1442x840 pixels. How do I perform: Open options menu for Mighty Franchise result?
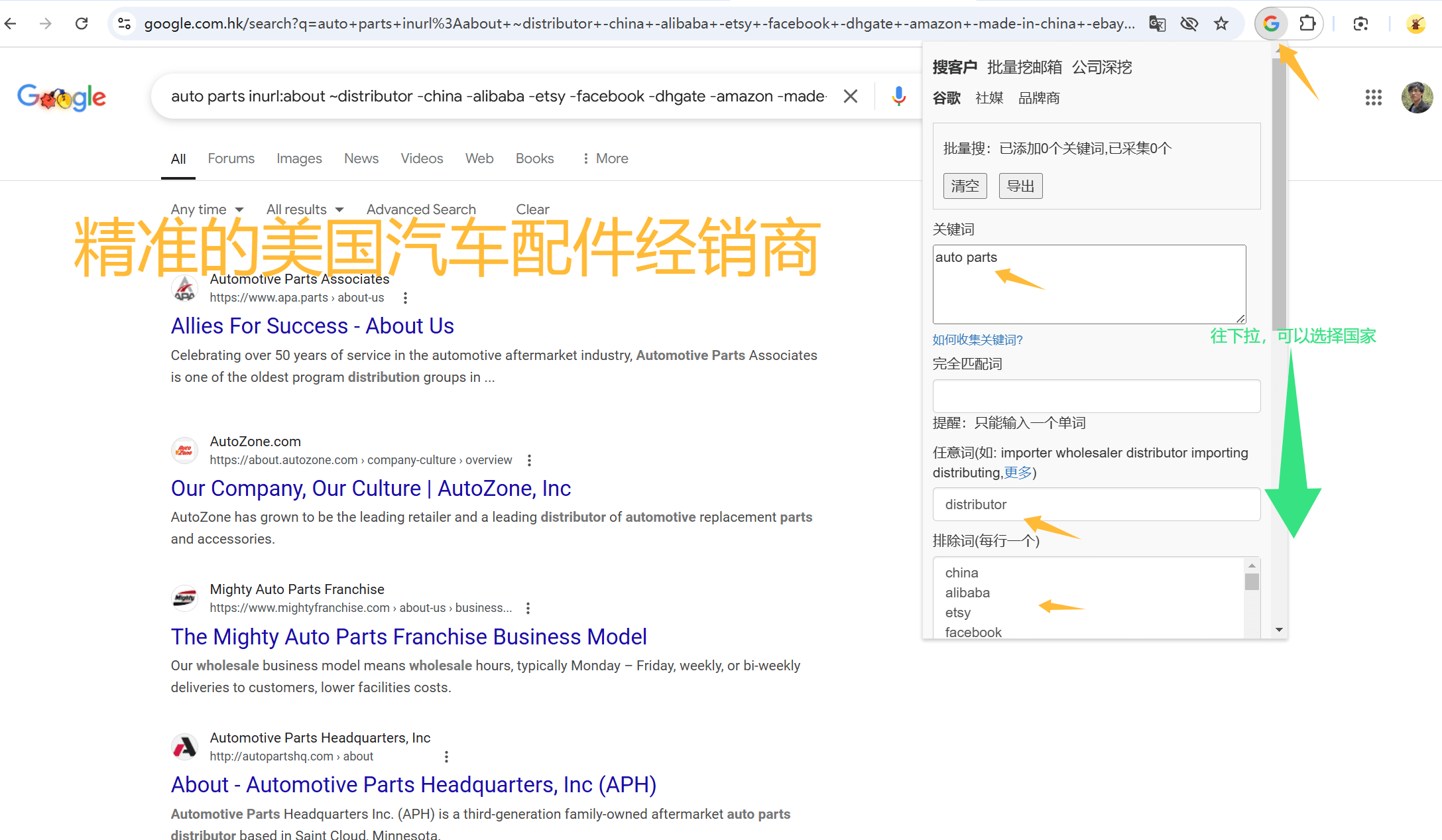[x=528, y=608]
